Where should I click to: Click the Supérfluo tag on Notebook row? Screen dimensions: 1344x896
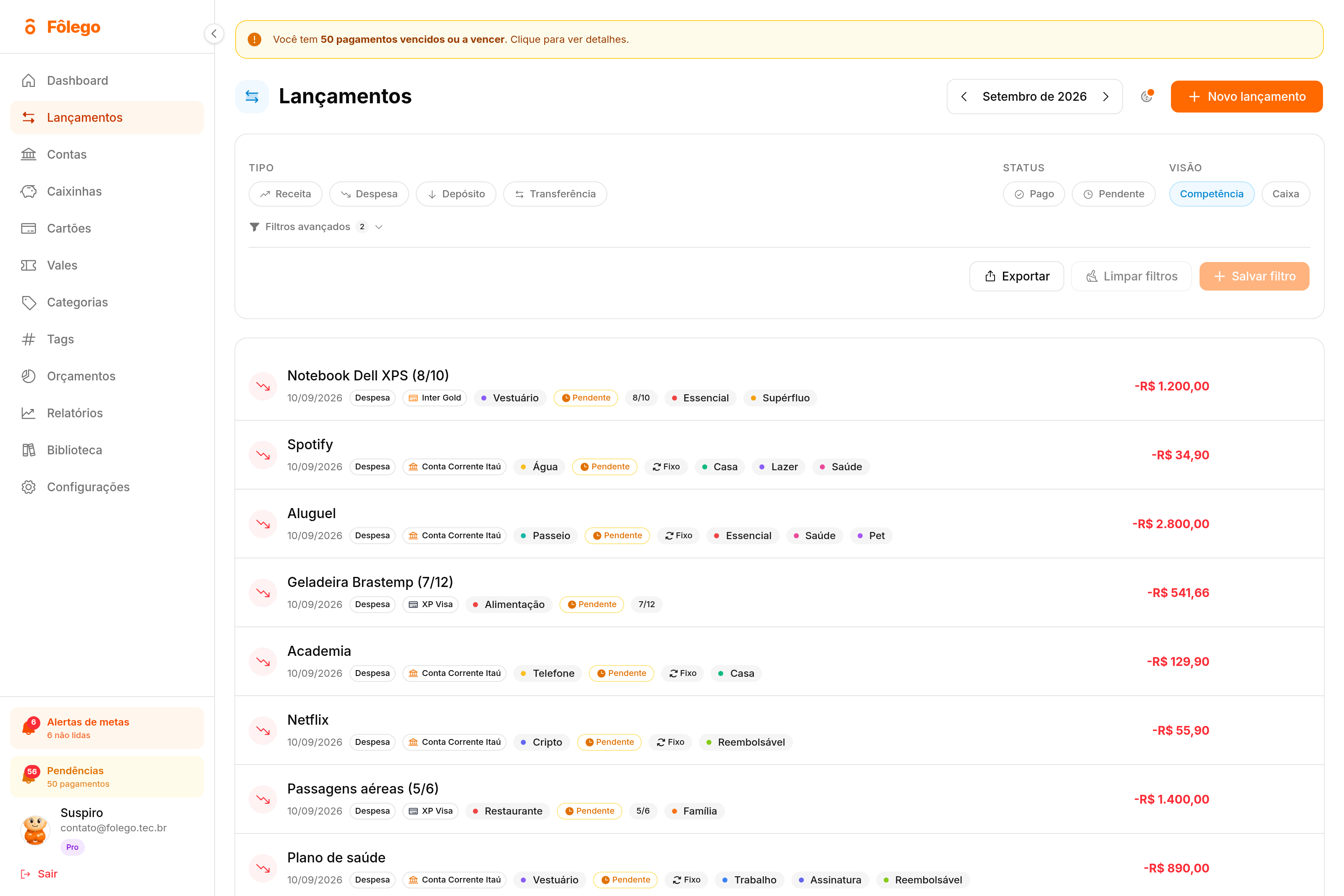click(780, 398)
